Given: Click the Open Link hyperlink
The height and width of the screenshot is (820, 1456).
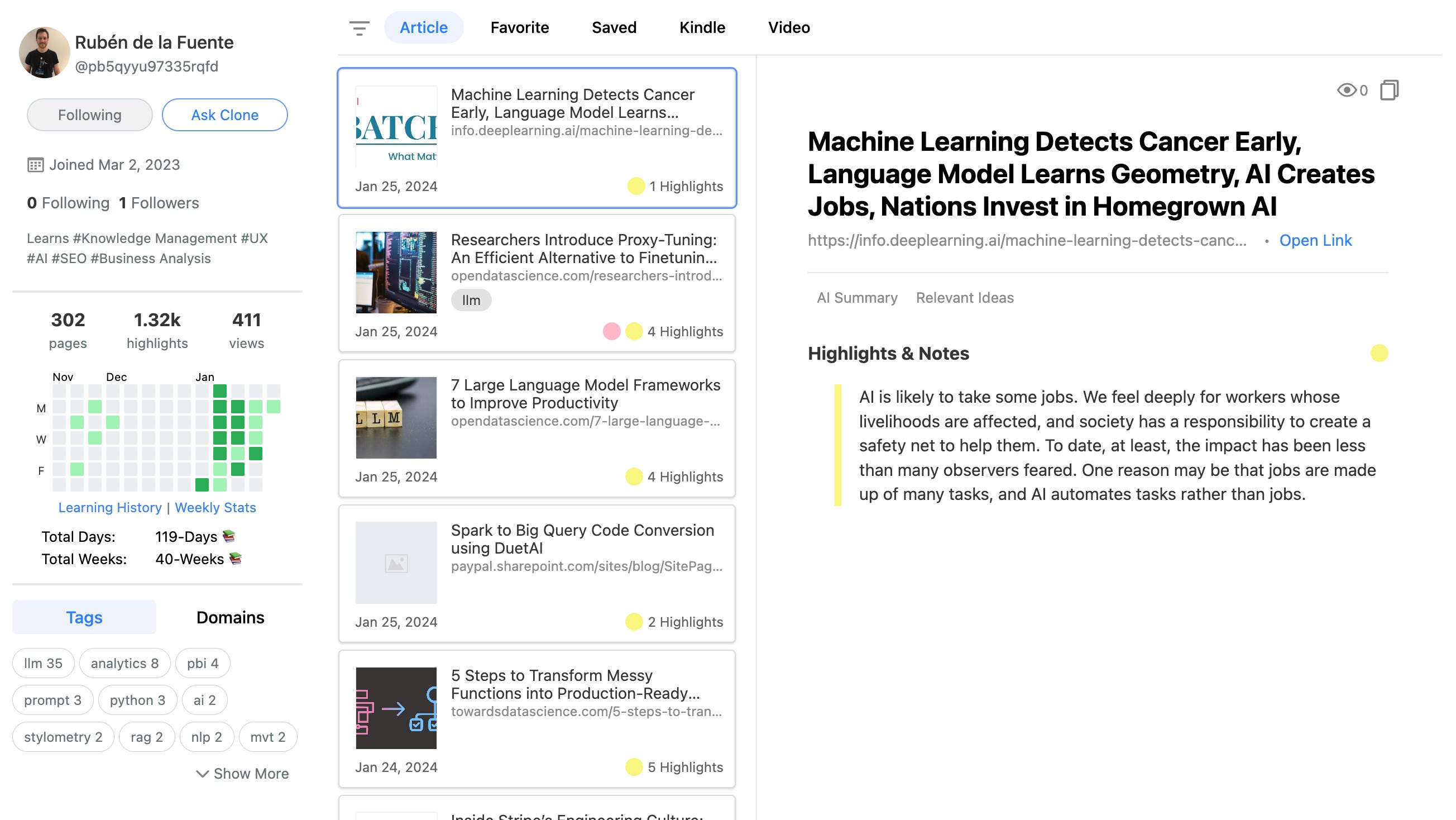Looking at the screenshot, I should coord(1315,240).
